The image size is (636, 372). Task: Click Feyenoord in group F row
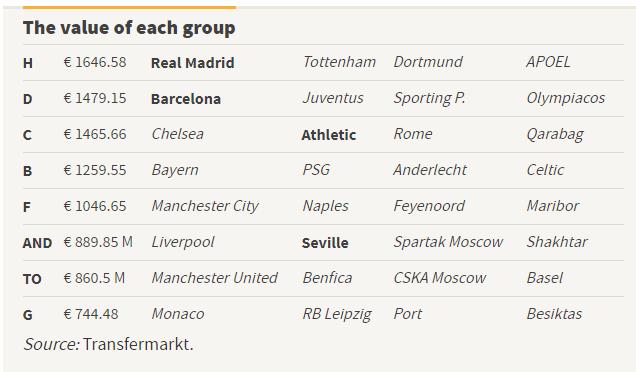pos(429,206)
